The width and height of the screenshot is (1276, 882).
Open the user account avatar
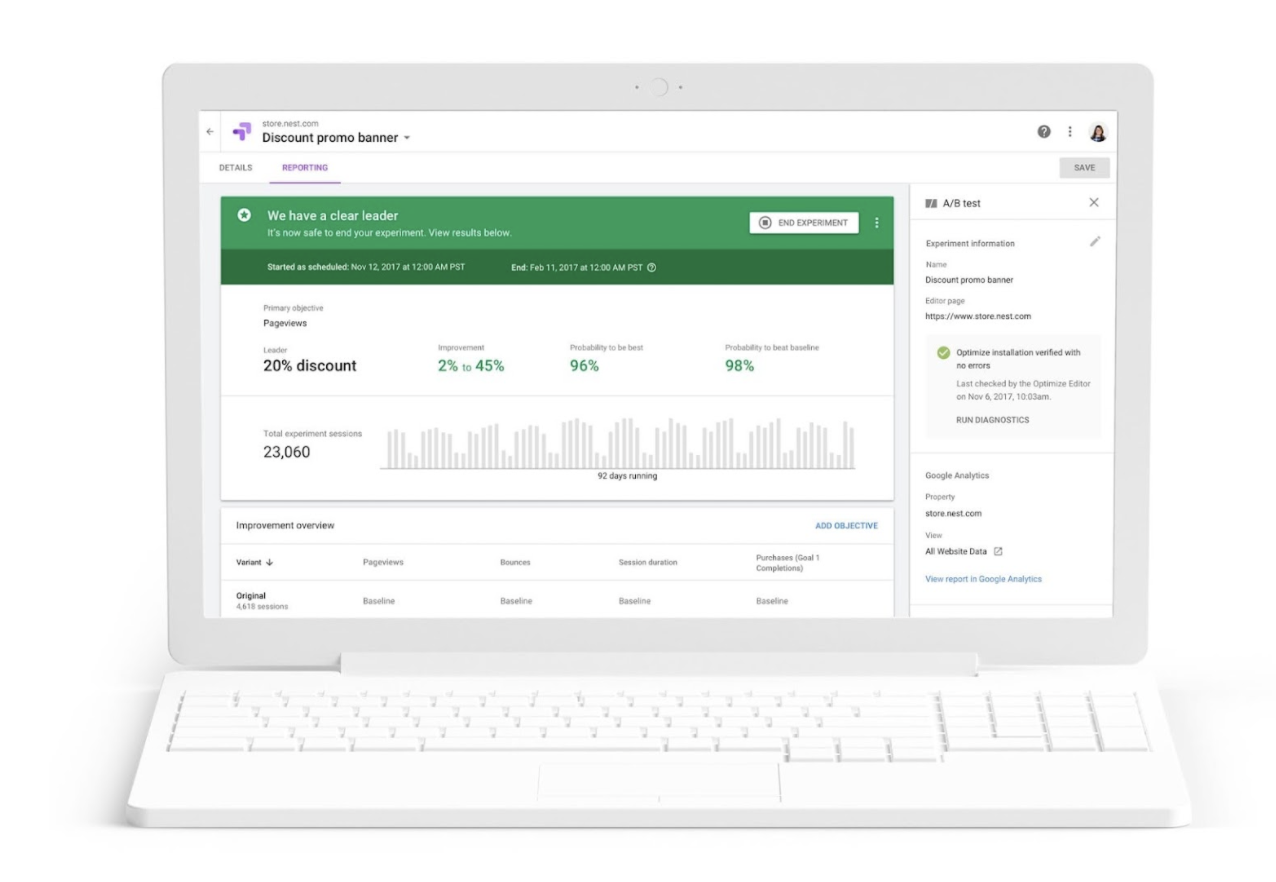[x=1098, y=132]
